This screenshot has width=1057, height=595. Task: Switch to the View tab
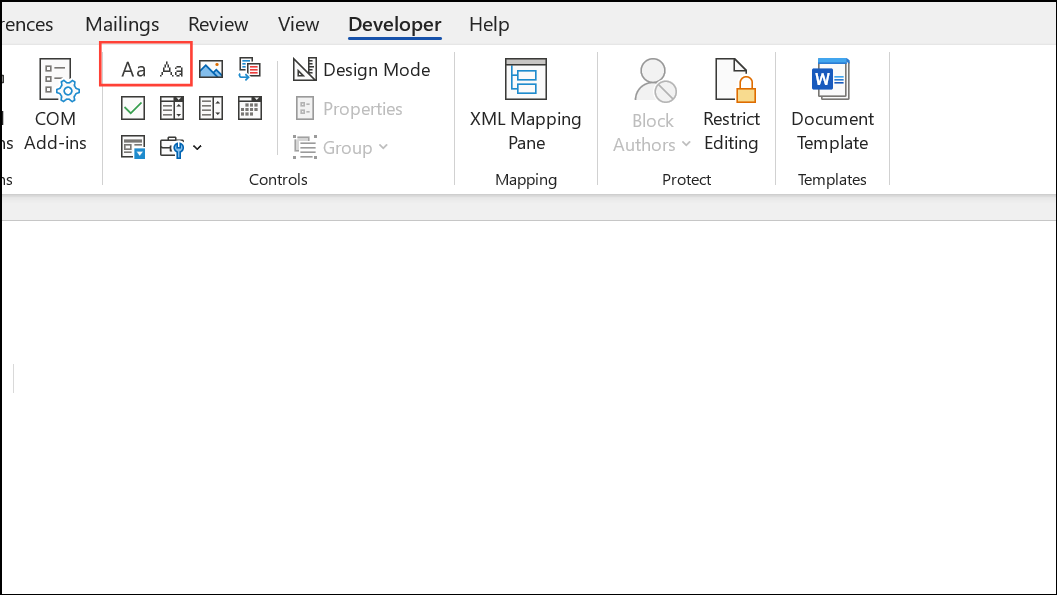pos(297,24)
